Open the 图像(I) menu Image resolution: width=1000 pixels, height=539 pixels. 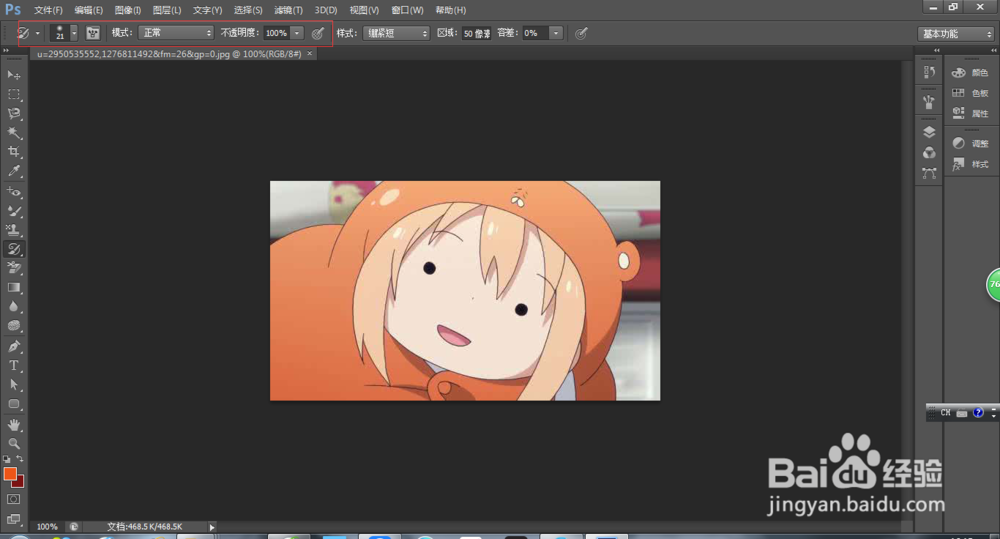click(128, 10)
